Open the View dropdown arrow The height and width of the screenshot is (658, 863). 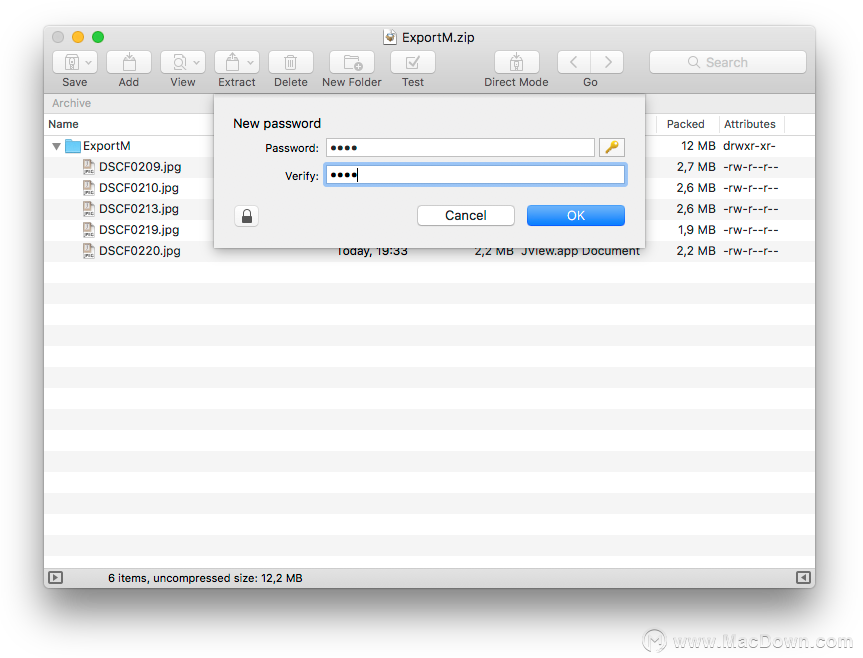pos(196,63)
